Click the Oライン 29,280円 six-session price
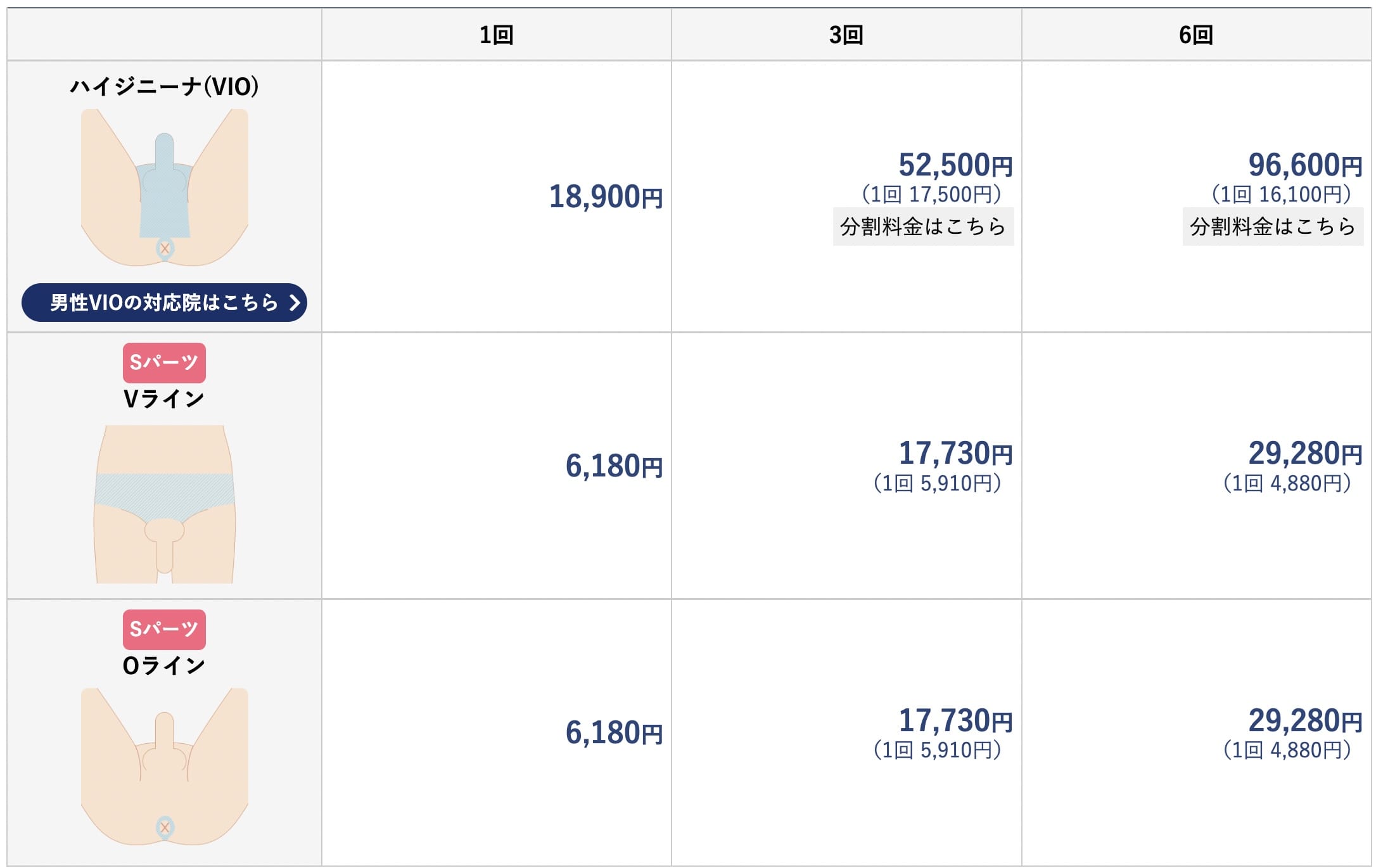Screen dimensions: 1376x868 1304,721
